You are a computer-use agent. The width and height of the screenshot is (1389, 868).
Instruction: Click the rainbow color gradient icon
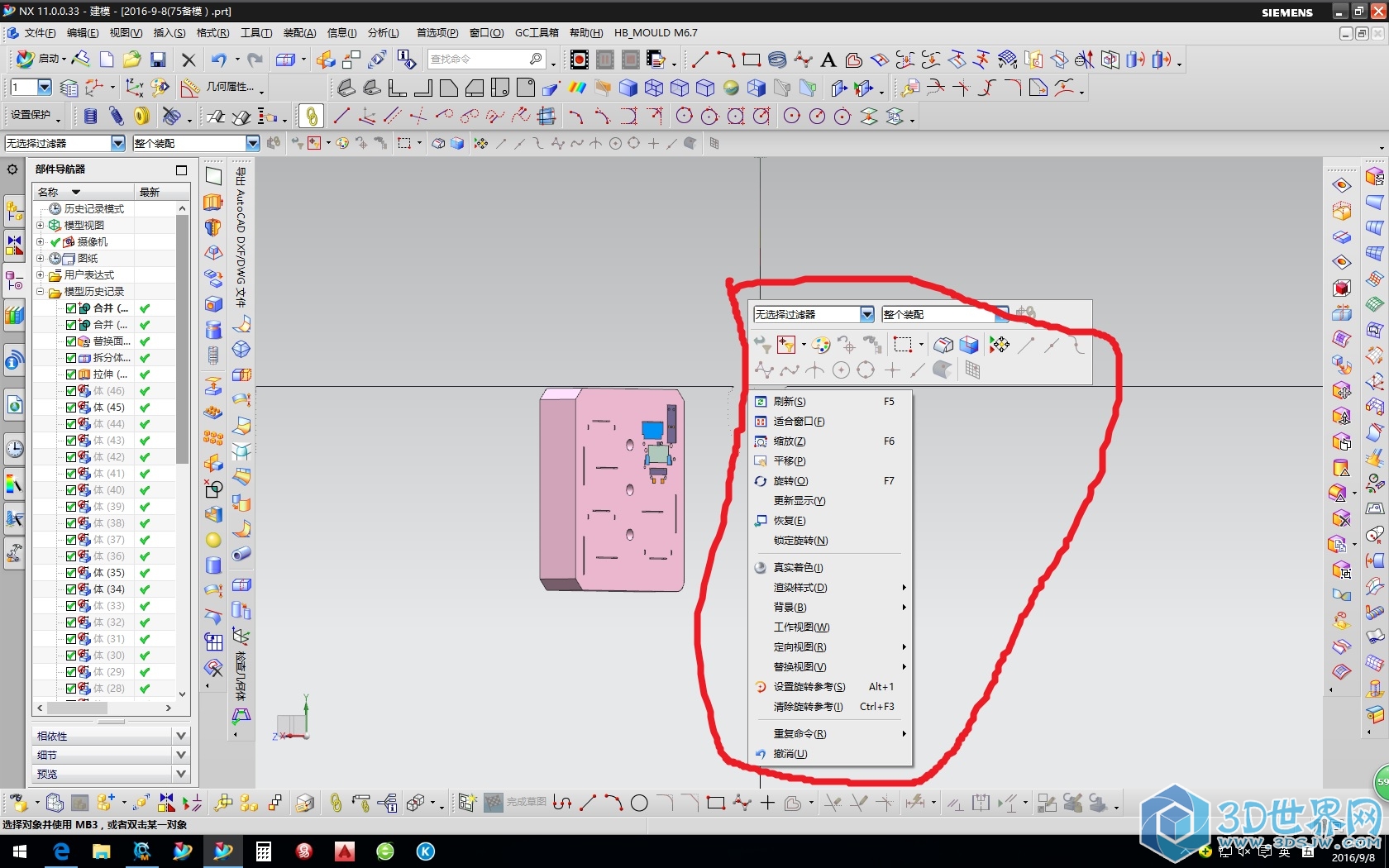coord(577,87)
